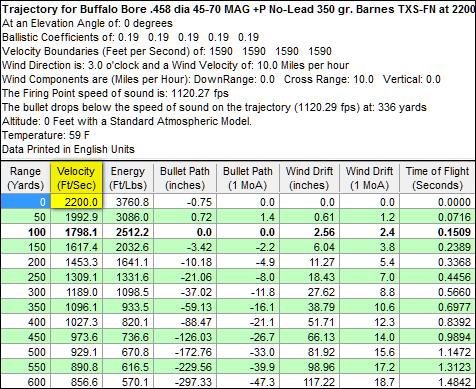Viewport: 476px width, 389px height.
Task: Click the trajectory title text line
Action: pos(238,9)
